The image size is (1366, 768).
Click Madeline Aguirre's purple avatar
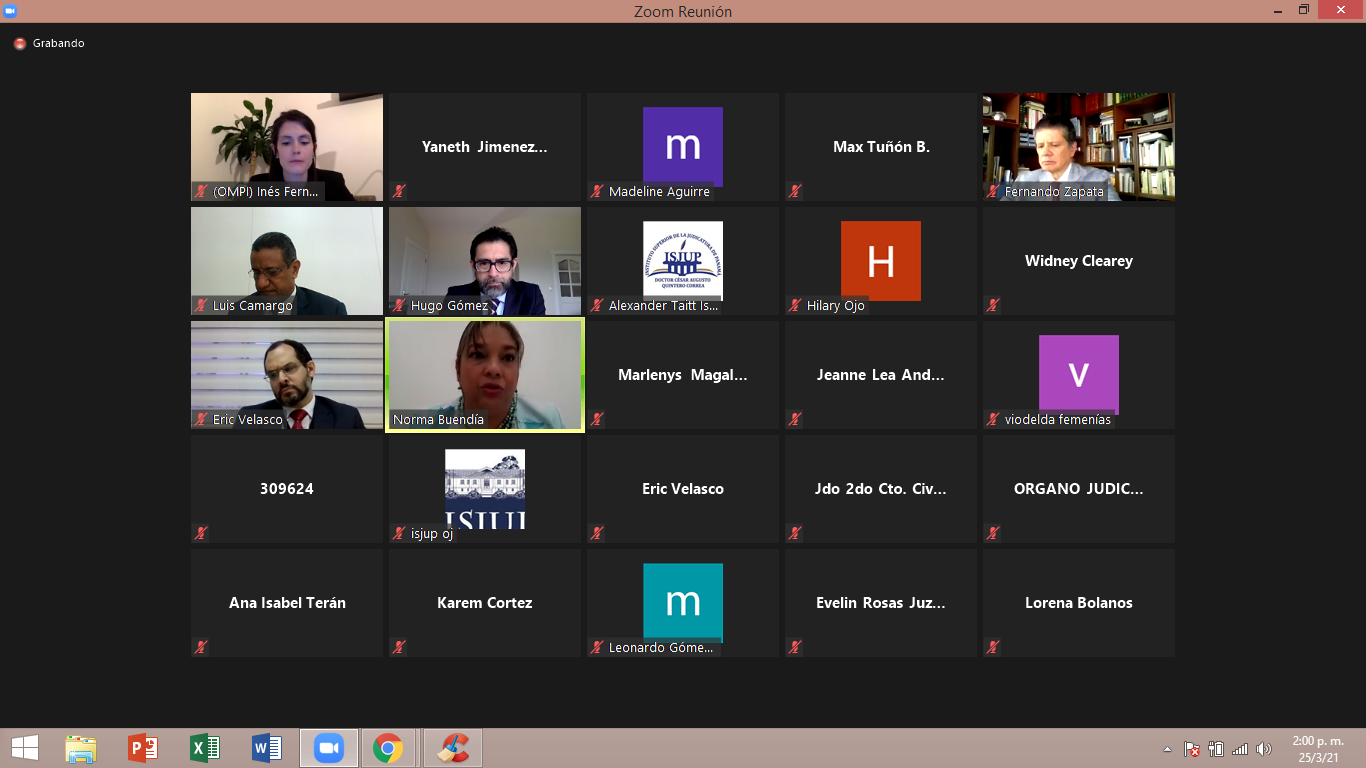click(683, 146)
